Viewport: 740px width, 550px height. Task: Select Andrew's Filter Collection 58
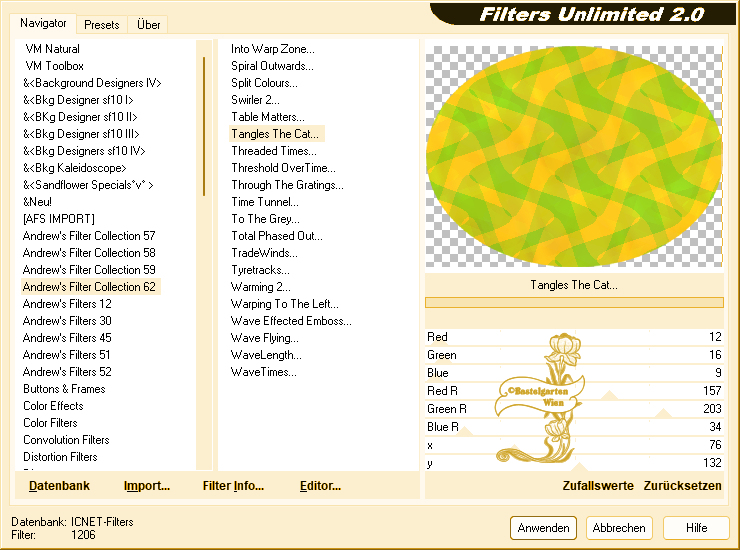tap(89, 253)
